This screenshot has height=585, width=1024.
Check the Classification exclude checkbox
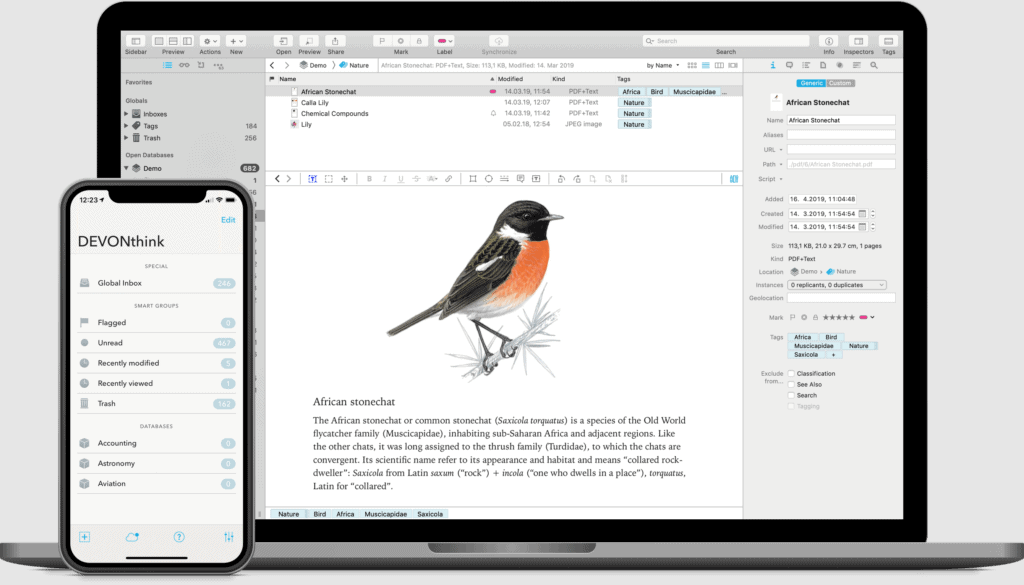(x=792, y=373)
